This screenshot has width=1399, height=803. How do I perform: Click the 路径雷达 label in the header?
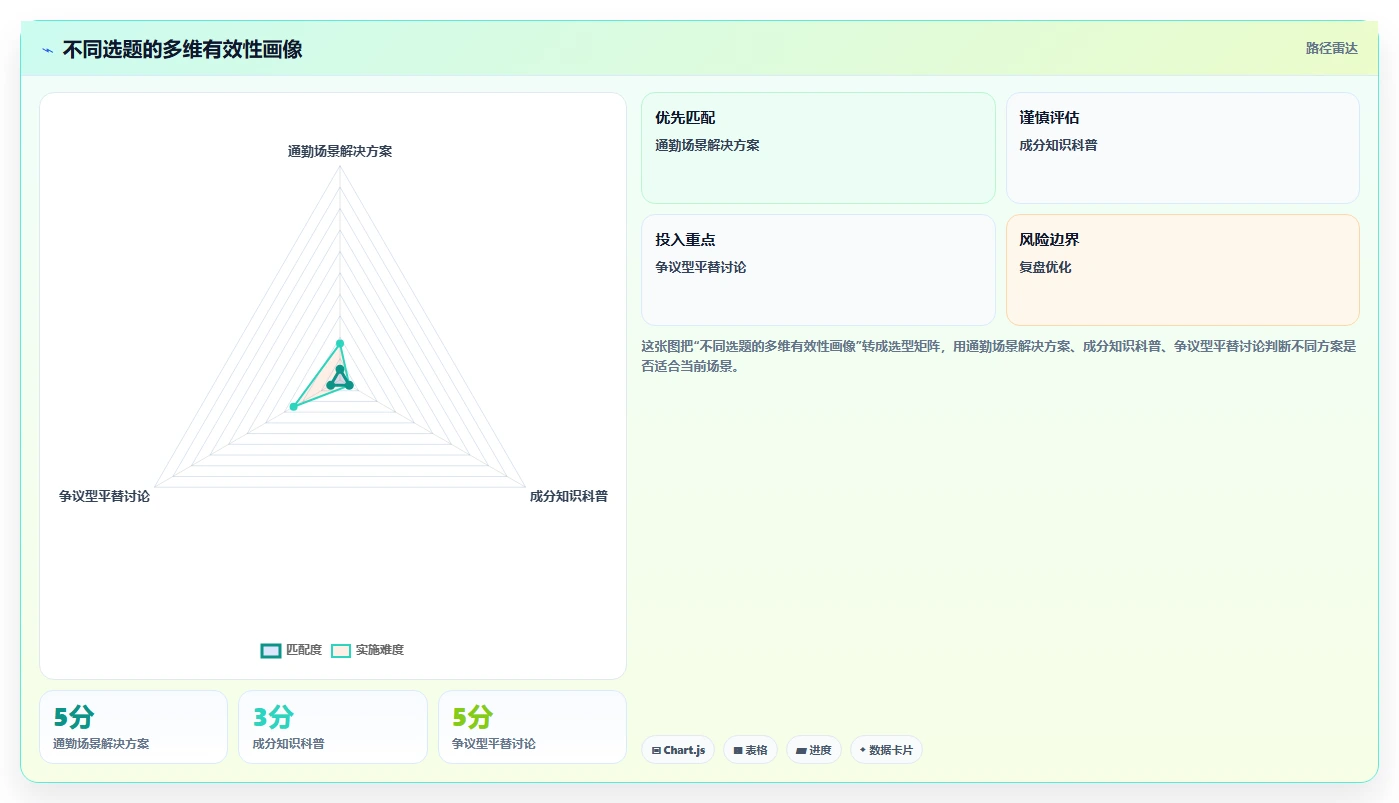click(1331, 48)
